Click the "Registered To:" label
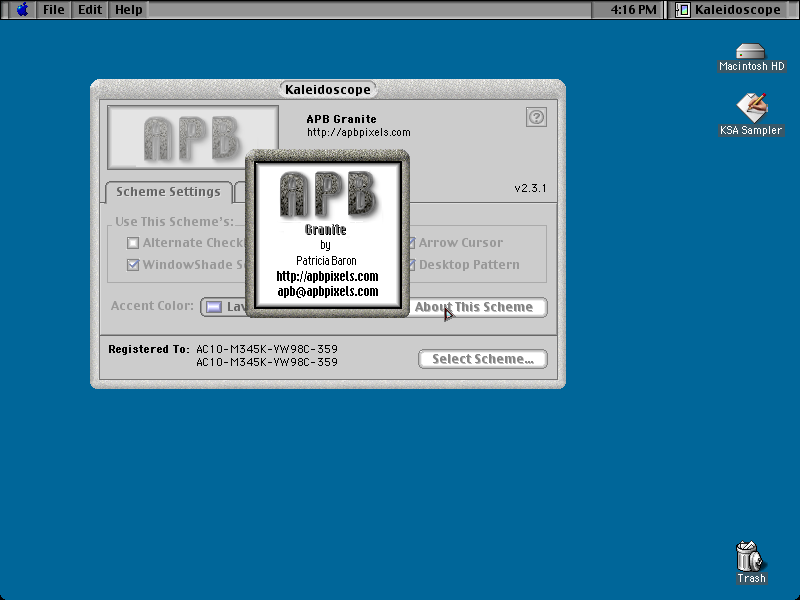 tap(149, 349)
